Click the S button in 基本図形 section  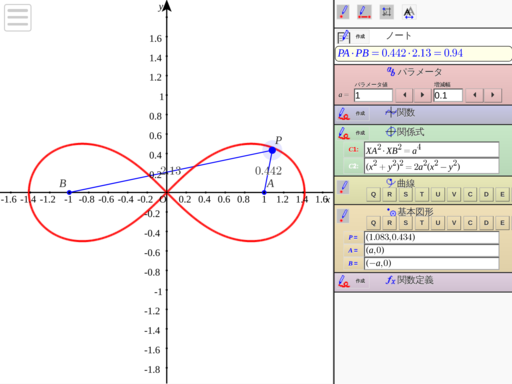406,223
